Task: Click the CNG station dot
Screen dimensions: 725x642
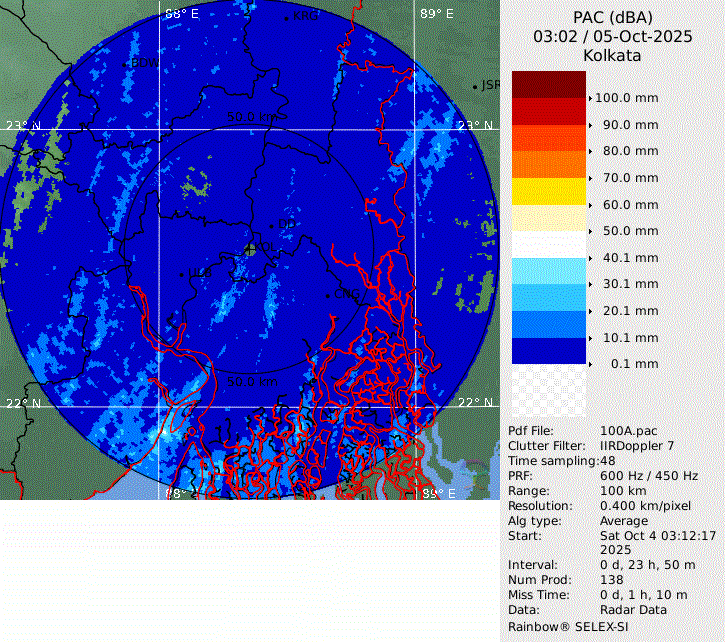Action: click(328, 295)
